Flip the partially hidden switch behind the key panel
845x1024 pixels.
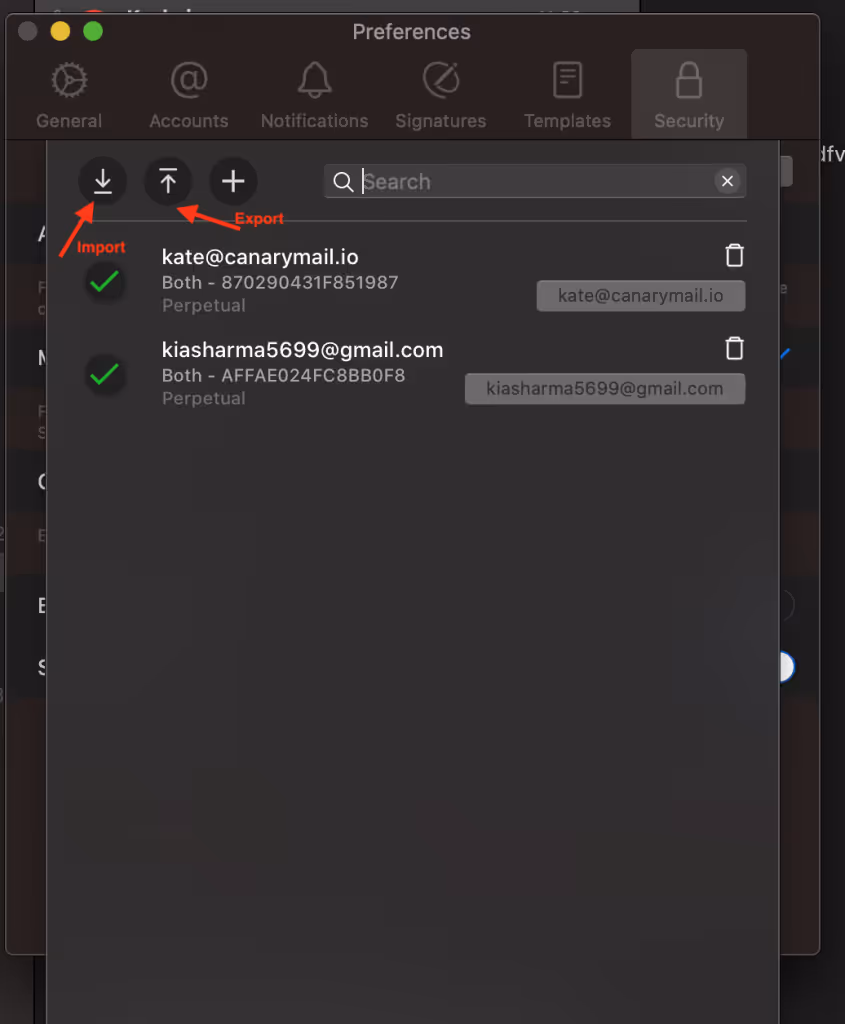787,667
